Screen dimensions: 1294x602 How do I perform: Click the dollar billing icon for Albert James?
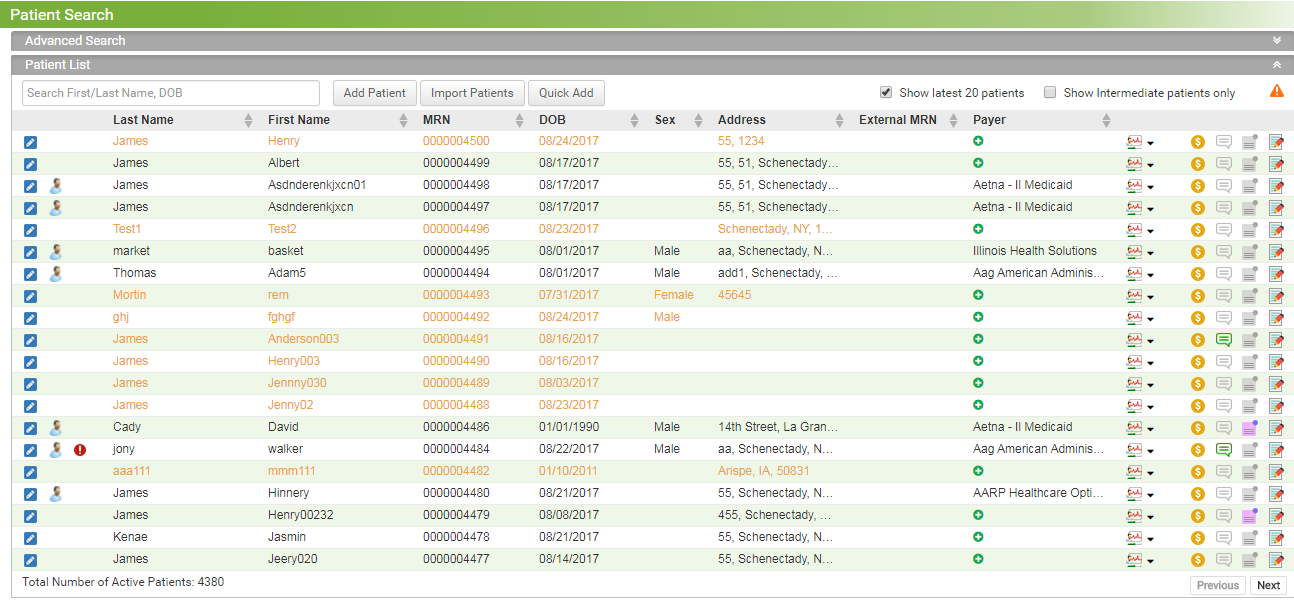tap(1197, 163)
